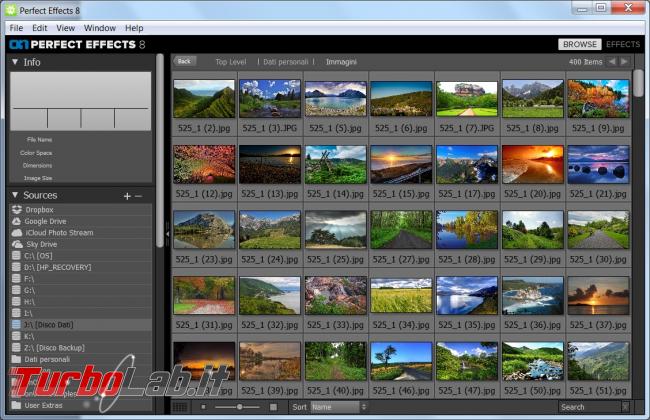Click the grid view icon
The width and height of the screenshot is (650, 420).
(179, 407)
